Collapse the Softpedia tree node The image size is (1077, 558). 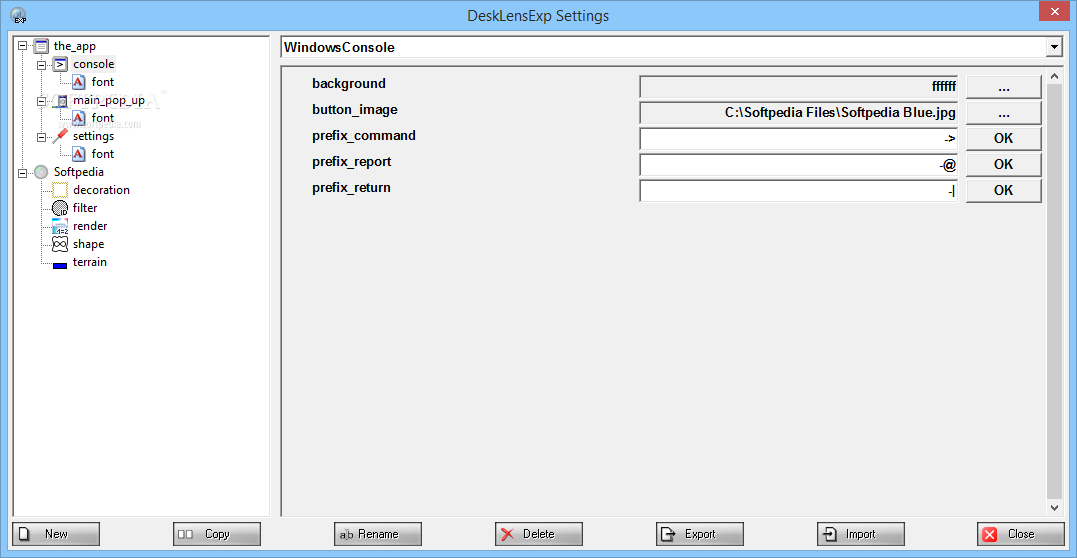pyautogui.click(x=23, y=172)
